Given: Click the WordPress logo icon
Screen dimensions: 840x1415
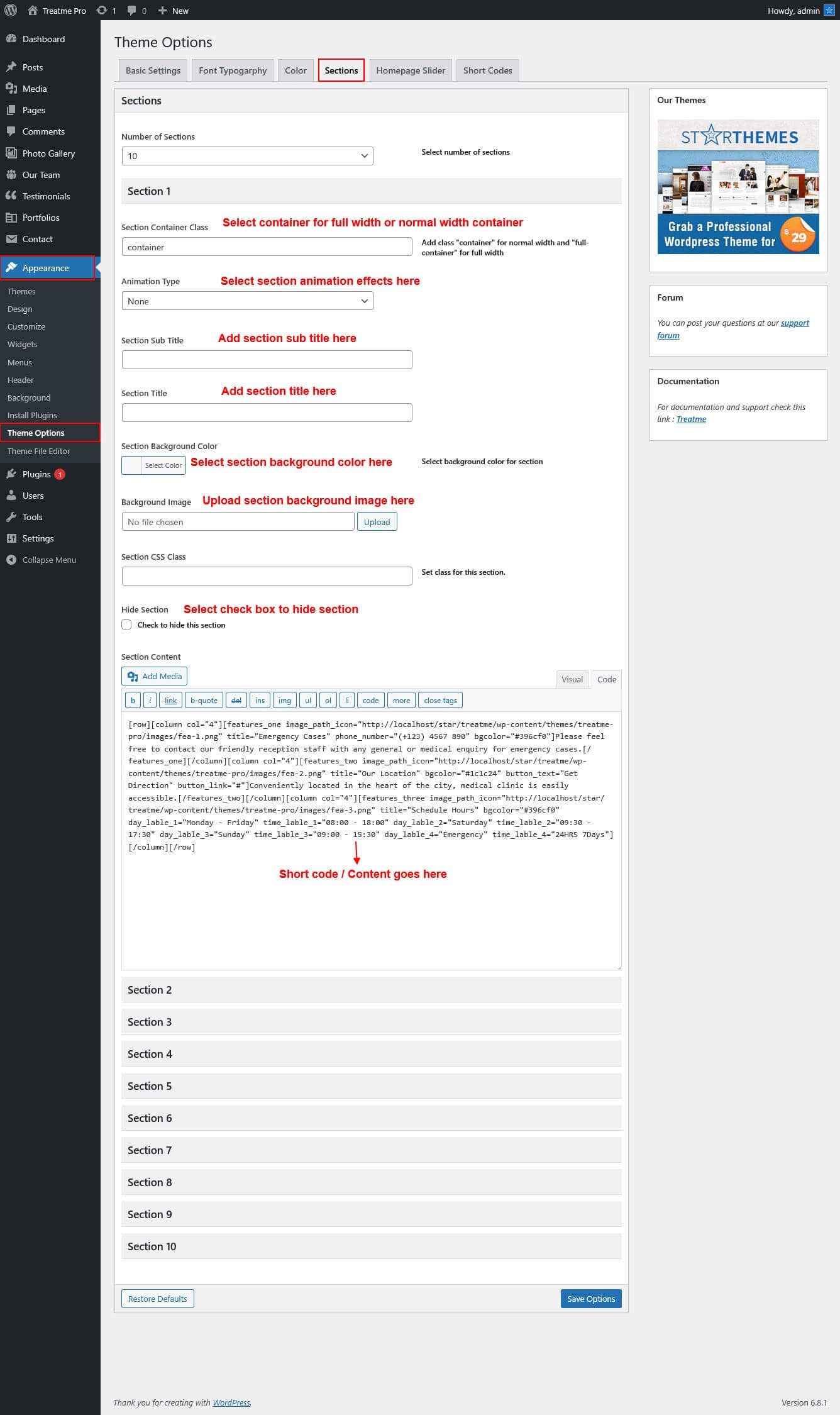Looking at the screenshot, I should 11,10.
